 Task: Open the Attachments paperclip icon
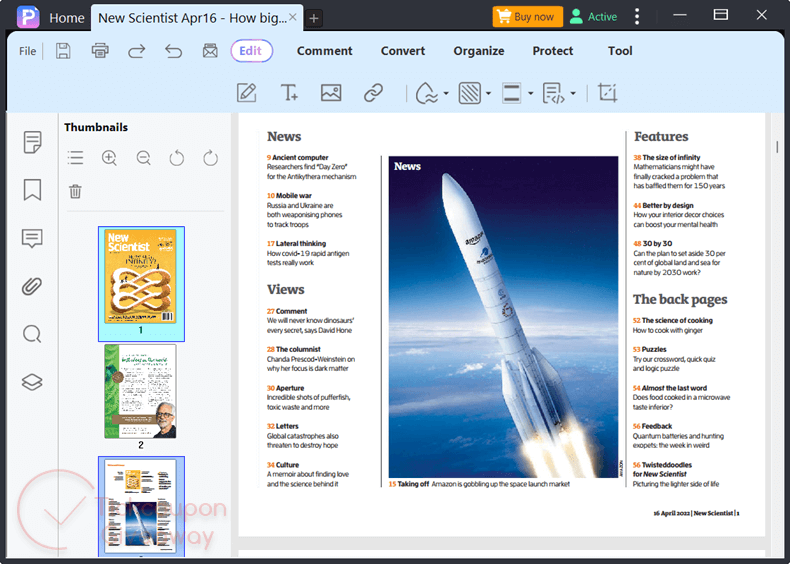tap(32, 286)
